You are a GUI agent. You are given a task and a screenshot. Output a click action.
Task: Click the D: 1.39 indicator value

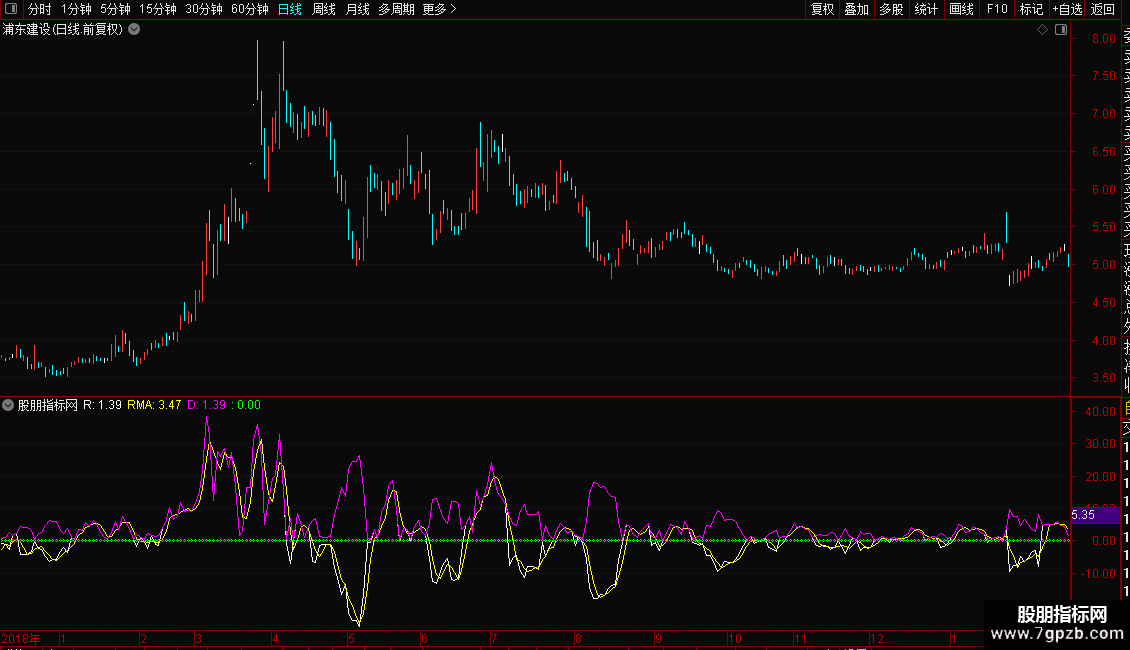207,405
